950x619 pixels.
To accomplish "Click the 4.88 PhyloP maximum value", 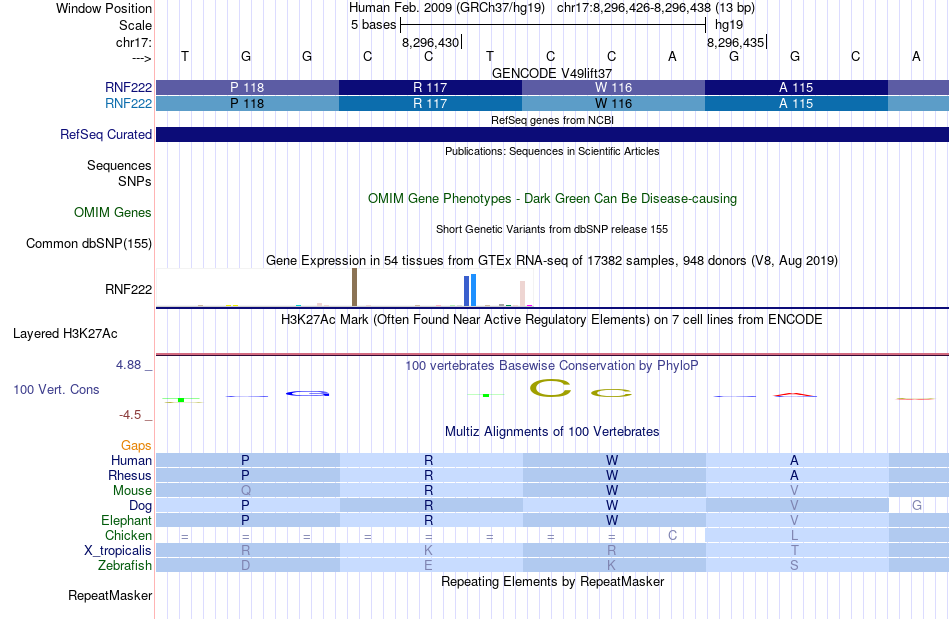I will (128, 365).
